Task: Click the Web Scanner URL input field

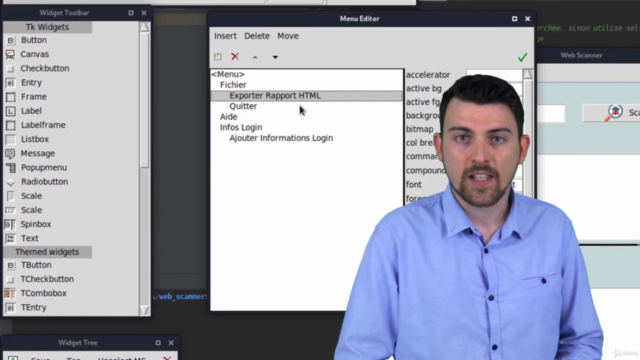Action: (551, 113)
